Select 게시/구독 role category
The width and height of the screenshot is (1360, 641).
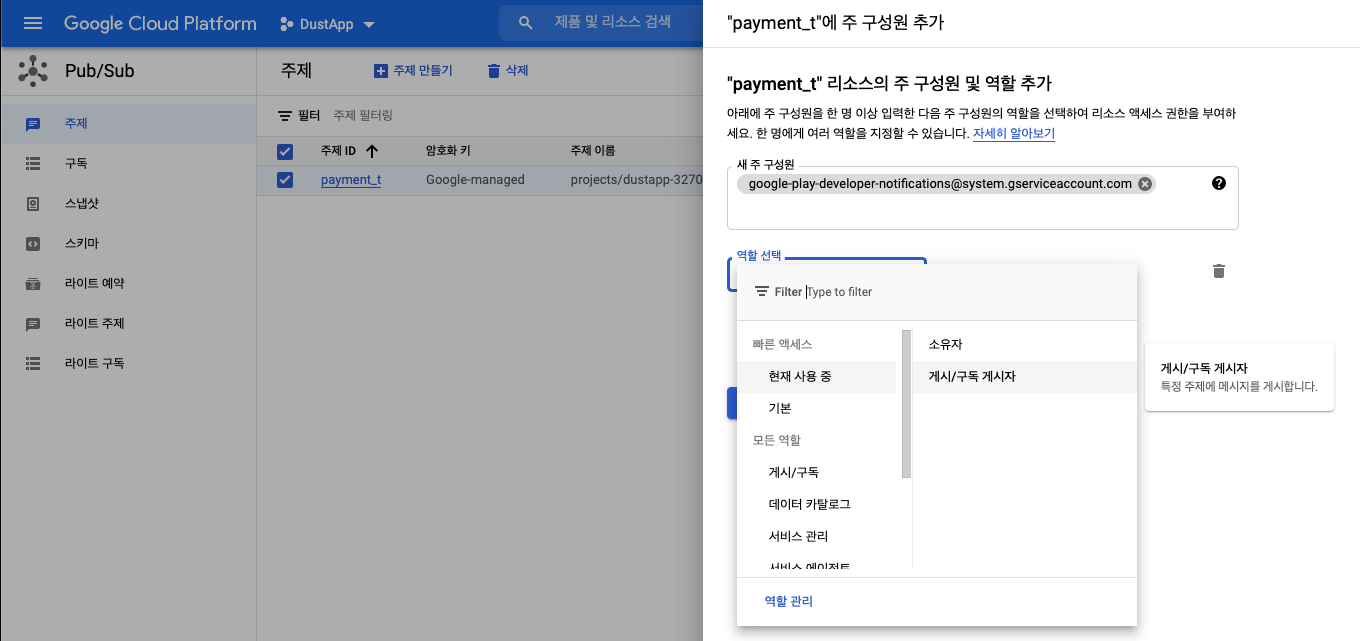[x=816, y=472]
